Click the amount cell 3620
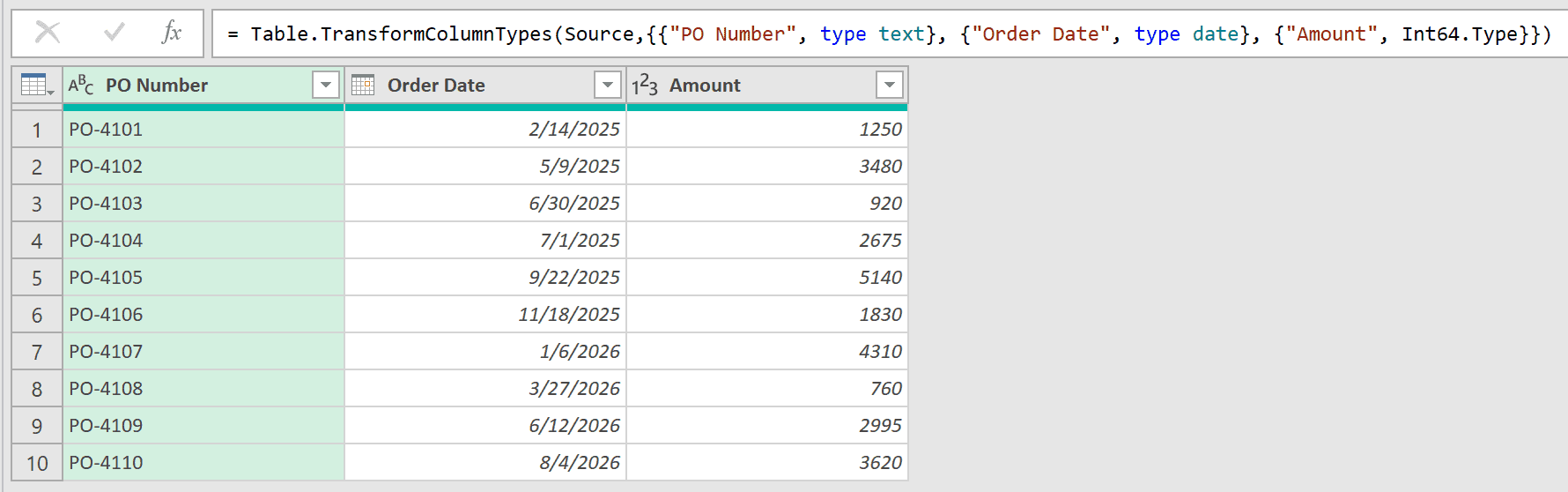The width and height of the screenshot is (1568, 492). 767,463
